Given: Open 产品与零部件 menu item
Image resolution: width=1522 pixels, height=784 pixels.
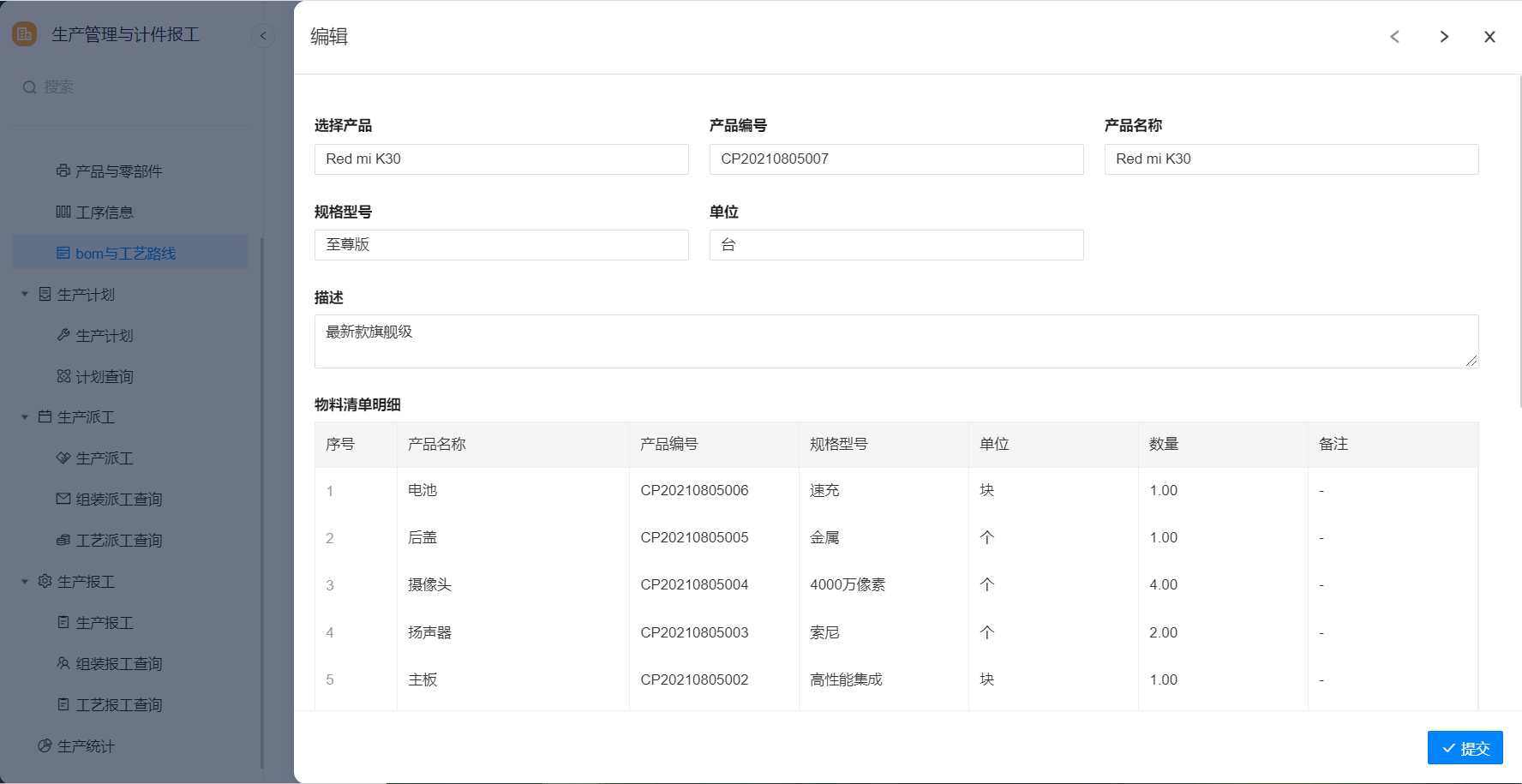Looking at the screenshot, I should (x=130, y=171).
